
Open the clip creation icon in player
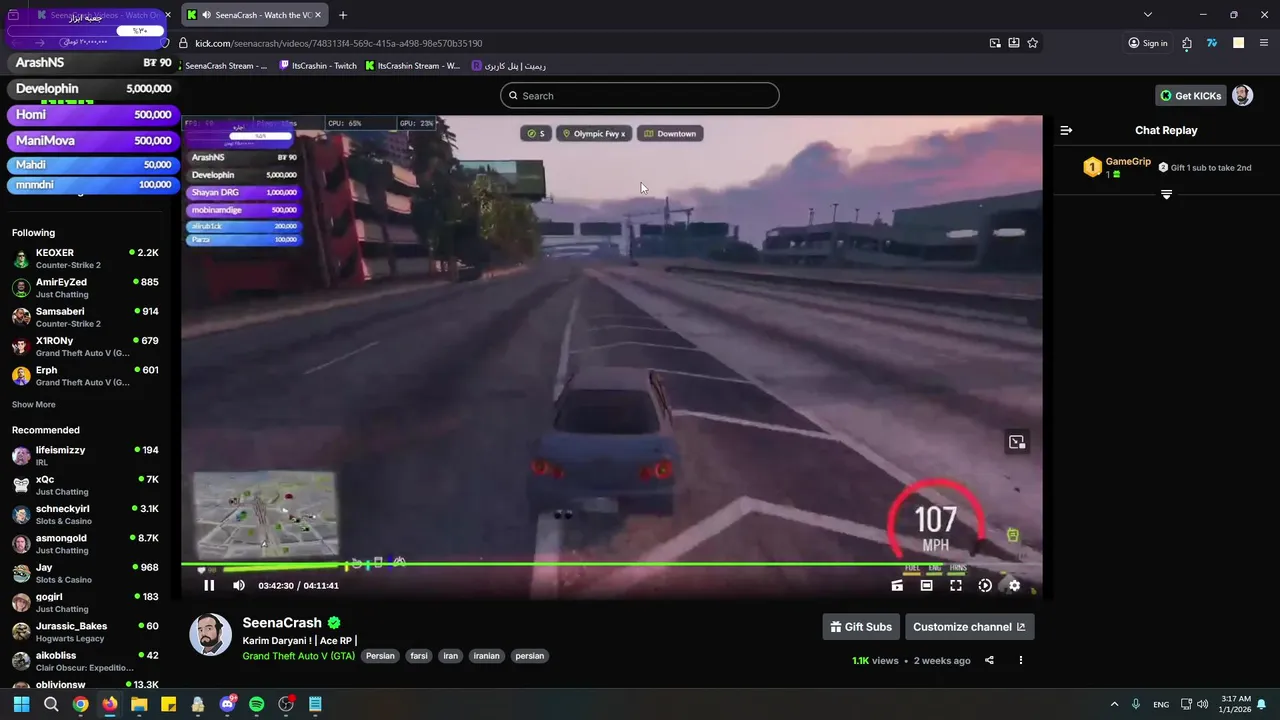click(897, 586)
